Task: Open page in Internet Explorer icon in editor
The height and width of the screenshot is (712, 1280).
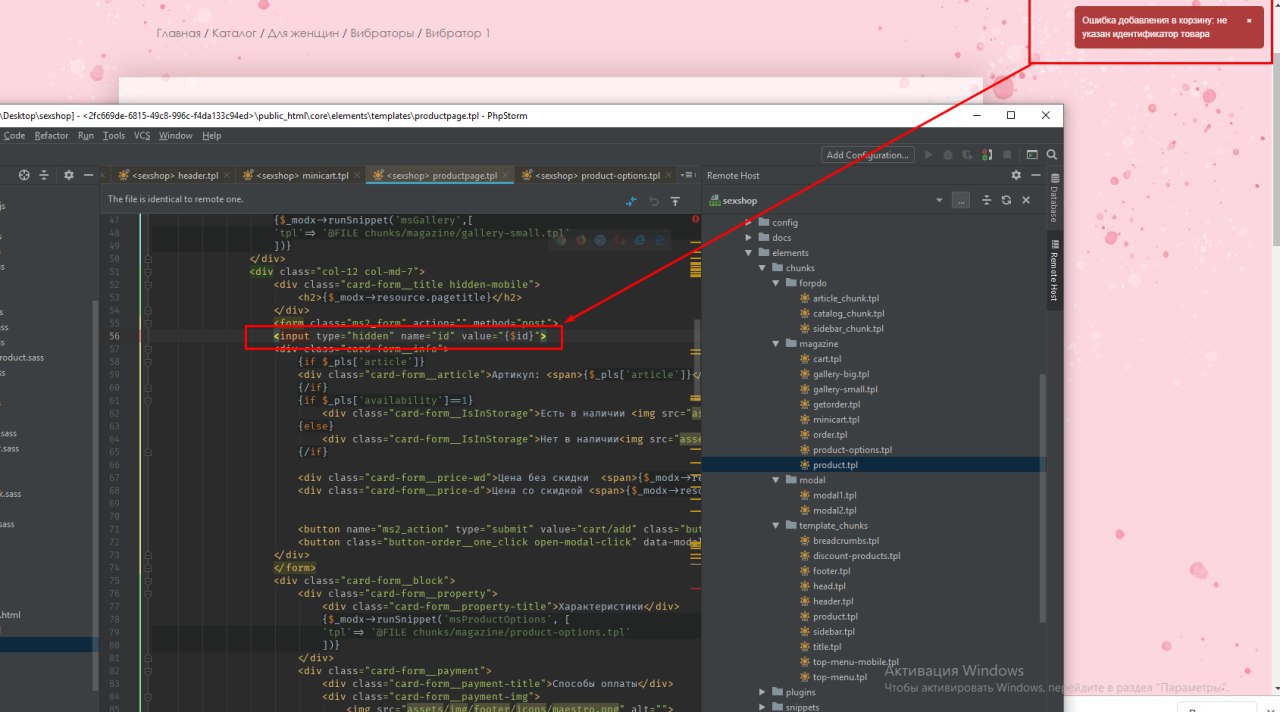Action: pyautogui.click(x=640, y=240)
